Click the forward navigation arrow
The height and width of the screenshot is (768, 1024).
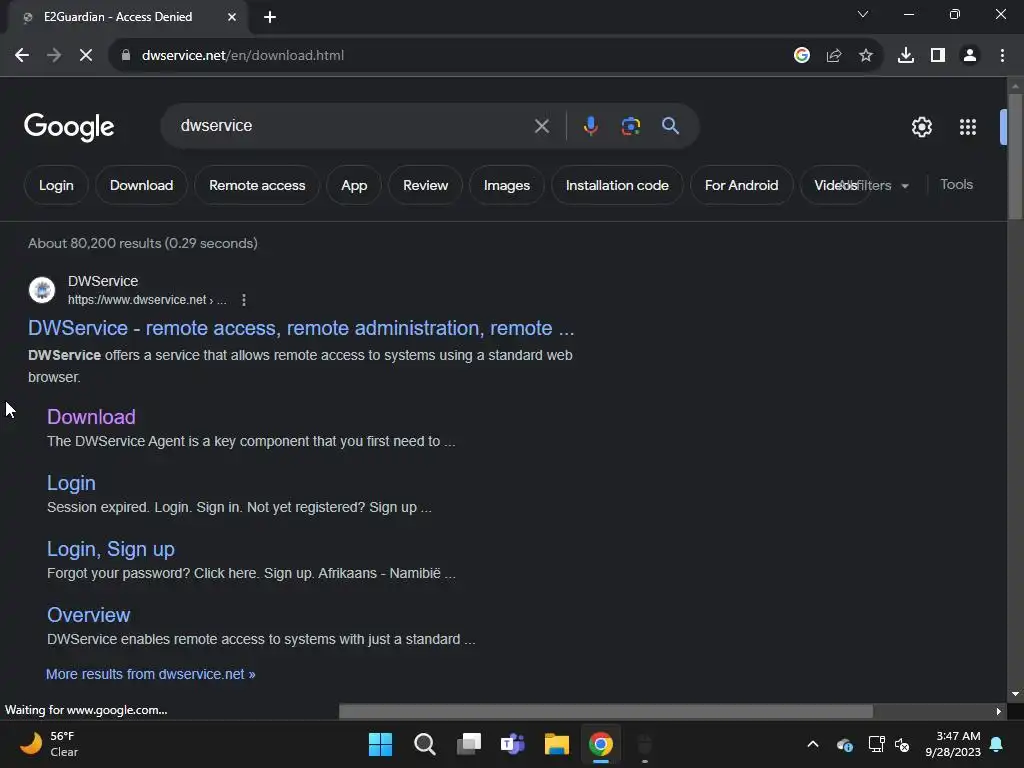(54, 56)
